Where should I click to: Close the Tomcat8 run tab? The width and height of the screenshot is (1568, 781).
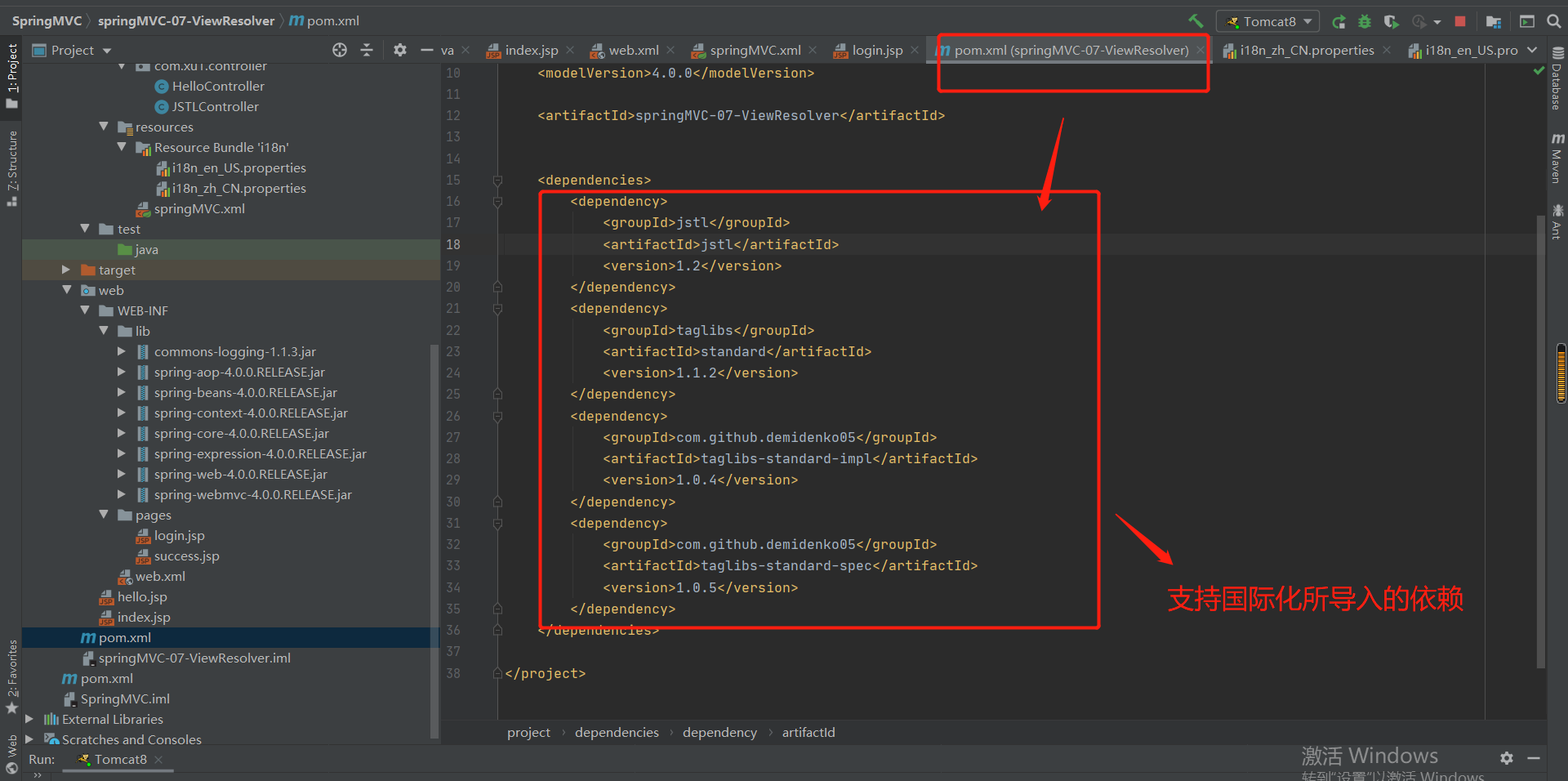pos(158,759)
